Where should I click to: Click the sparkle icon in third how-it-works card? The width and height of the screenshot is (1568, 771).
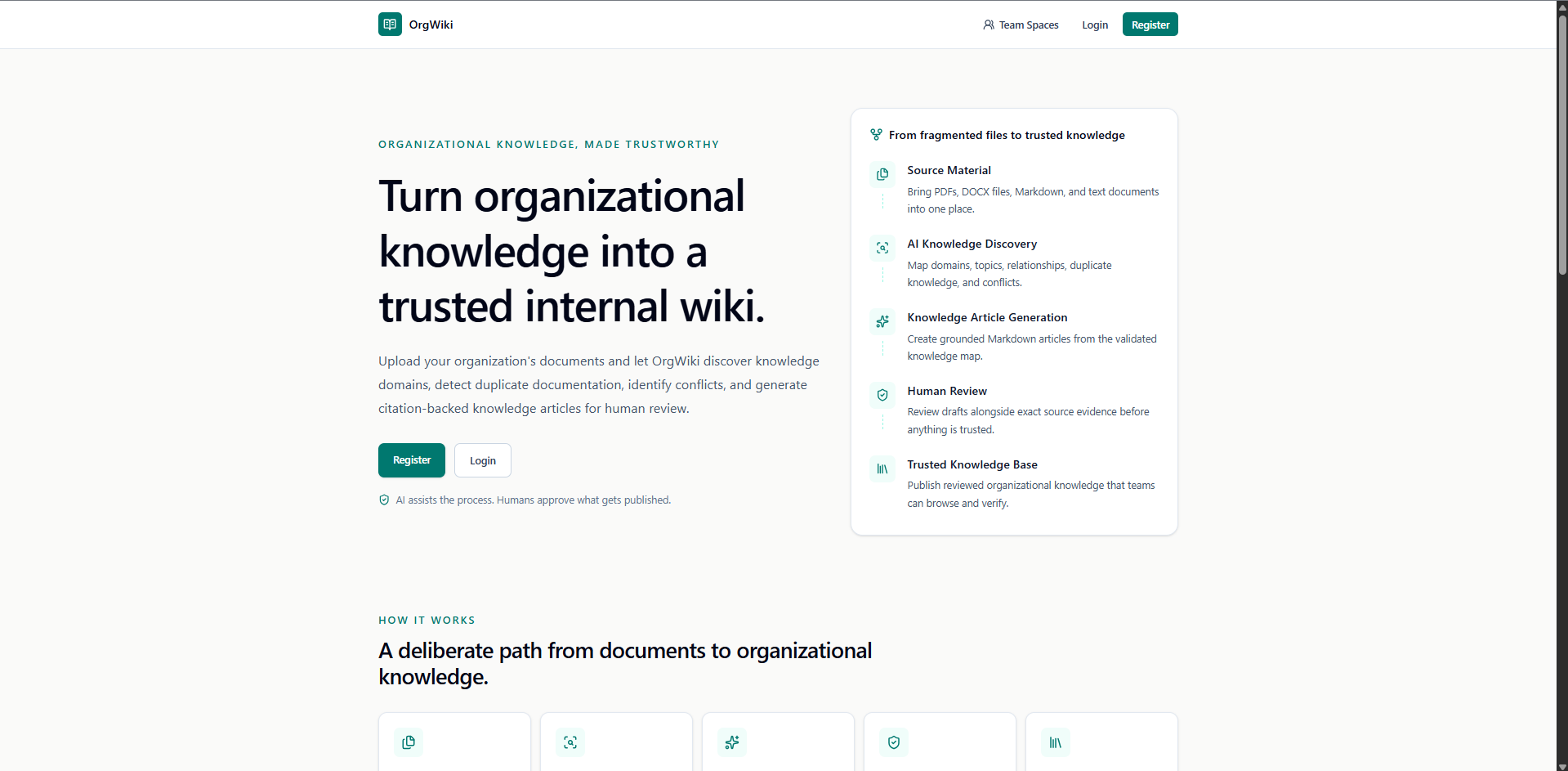point(732,742)
